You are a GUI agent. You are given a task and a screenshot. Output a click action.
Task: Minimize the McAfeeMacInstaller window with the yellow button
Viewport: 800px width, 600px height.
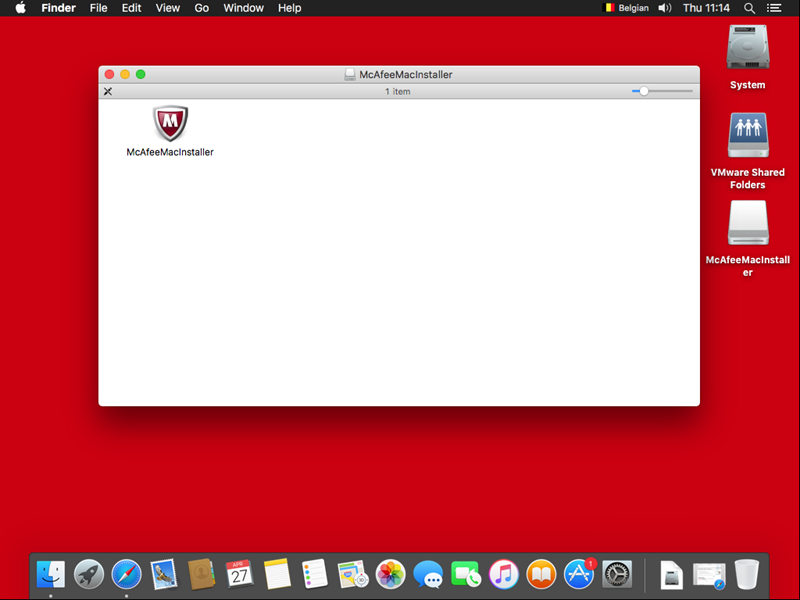pyautogui.click(x=125, y=74)
